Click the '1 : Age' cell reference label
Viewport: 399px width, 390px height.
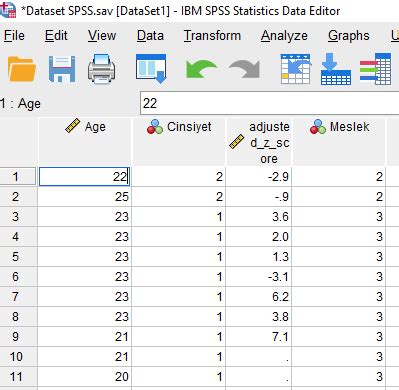click(x=20, y=103)
